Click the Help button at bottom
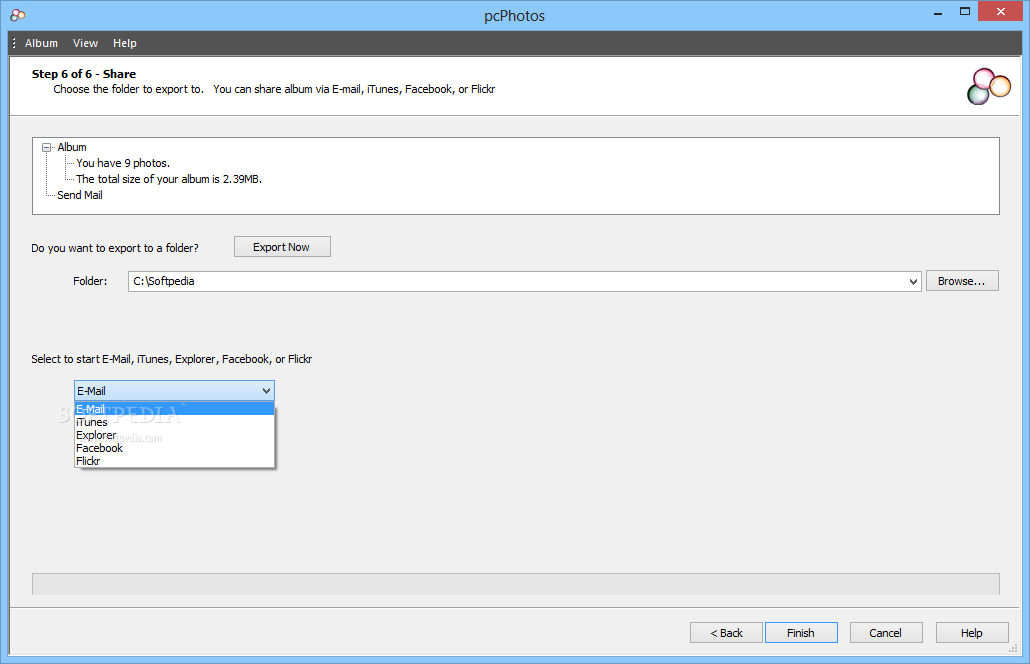Image resolution: width=1030 pixels, height=664 pixels. point(972,633)
